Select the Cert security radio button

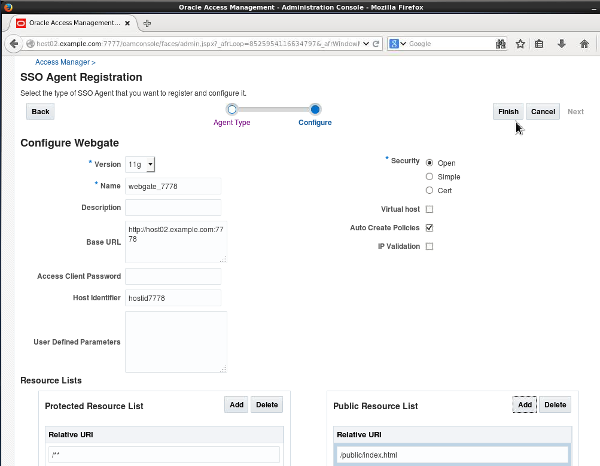coord(429,190)
